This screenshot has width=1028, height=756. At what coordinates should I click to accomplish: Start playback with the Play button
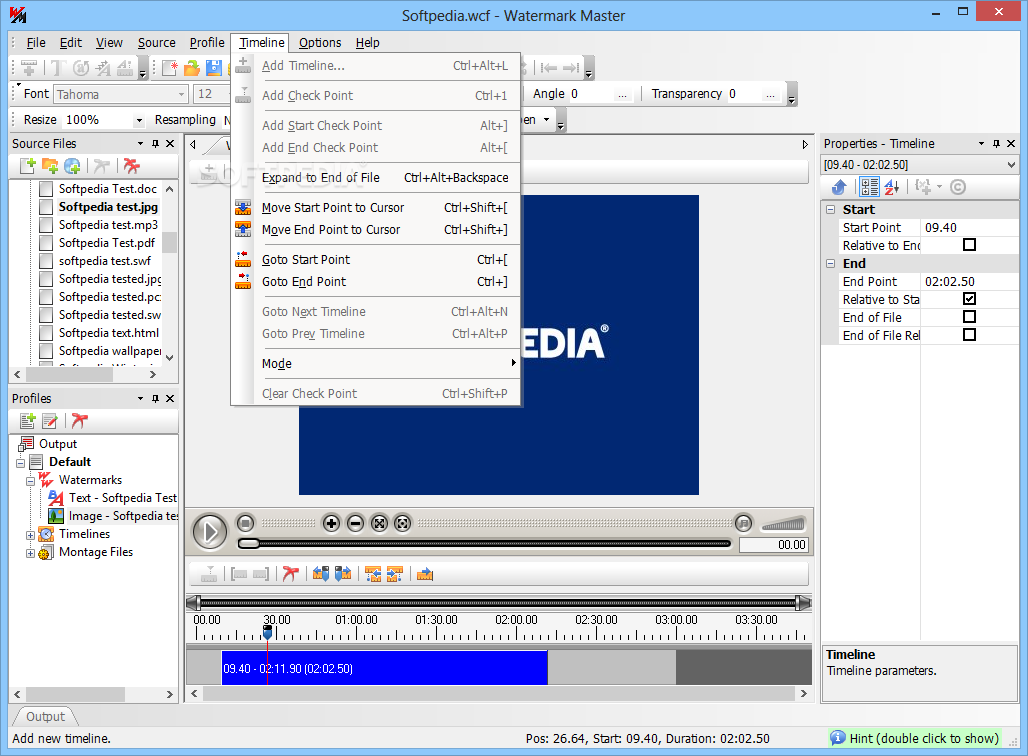(210, 532)
